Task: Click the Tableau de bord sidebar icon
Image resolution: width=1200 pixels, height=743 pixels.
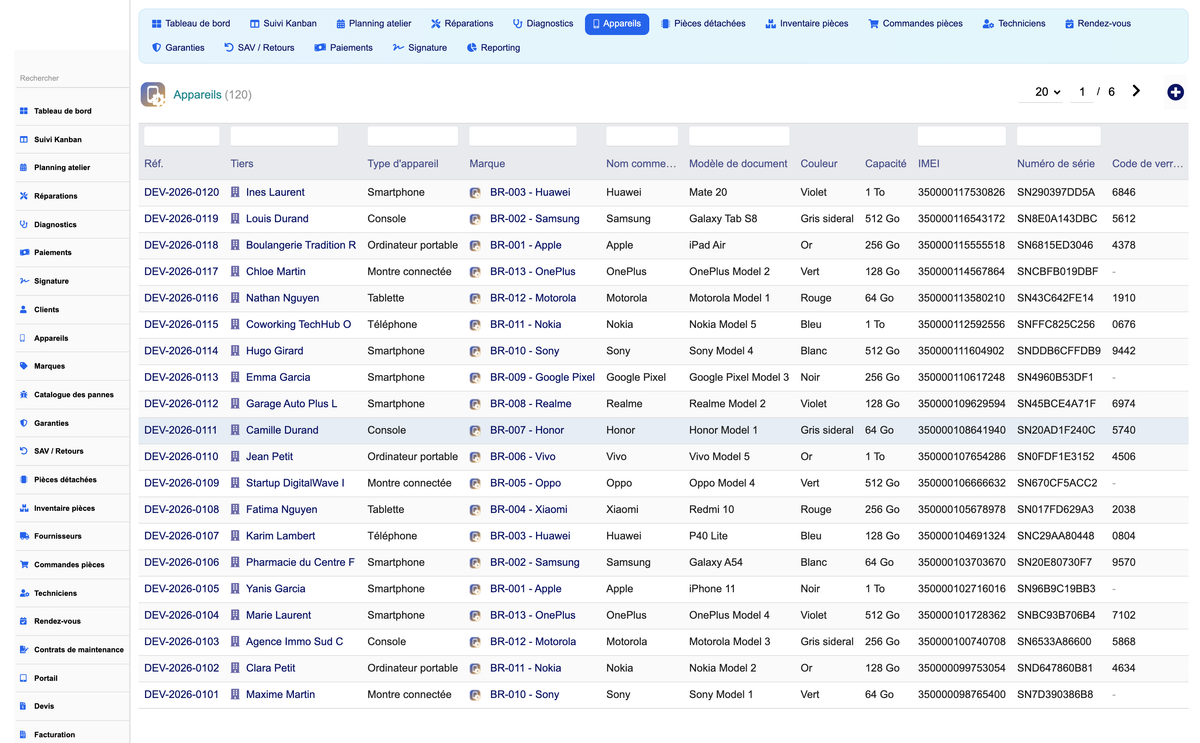Action: pos(24,111)
